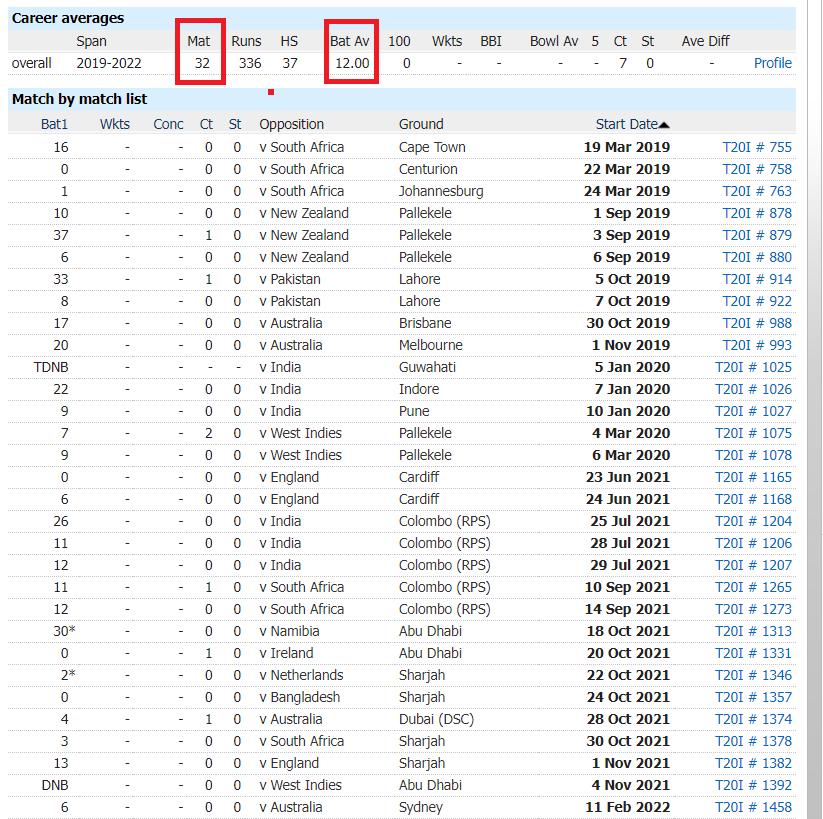Open match link T20I # 1382

(753, 764)
